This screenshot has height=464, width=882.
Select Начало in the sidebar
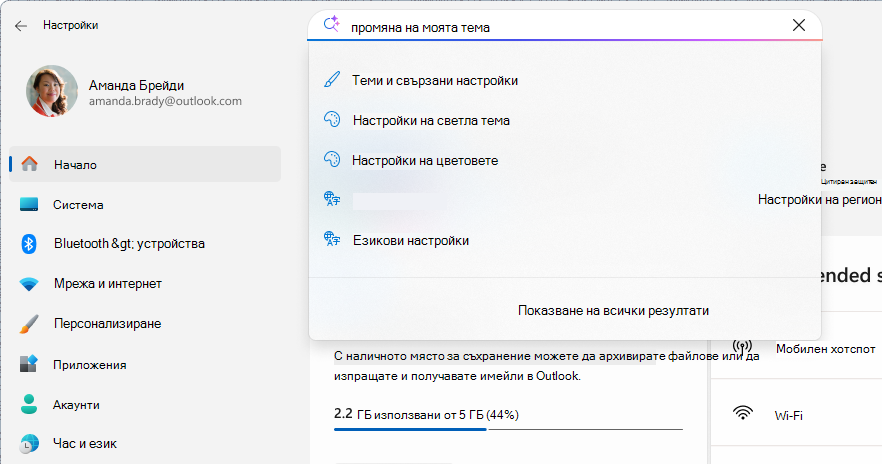tap(145, 164)
